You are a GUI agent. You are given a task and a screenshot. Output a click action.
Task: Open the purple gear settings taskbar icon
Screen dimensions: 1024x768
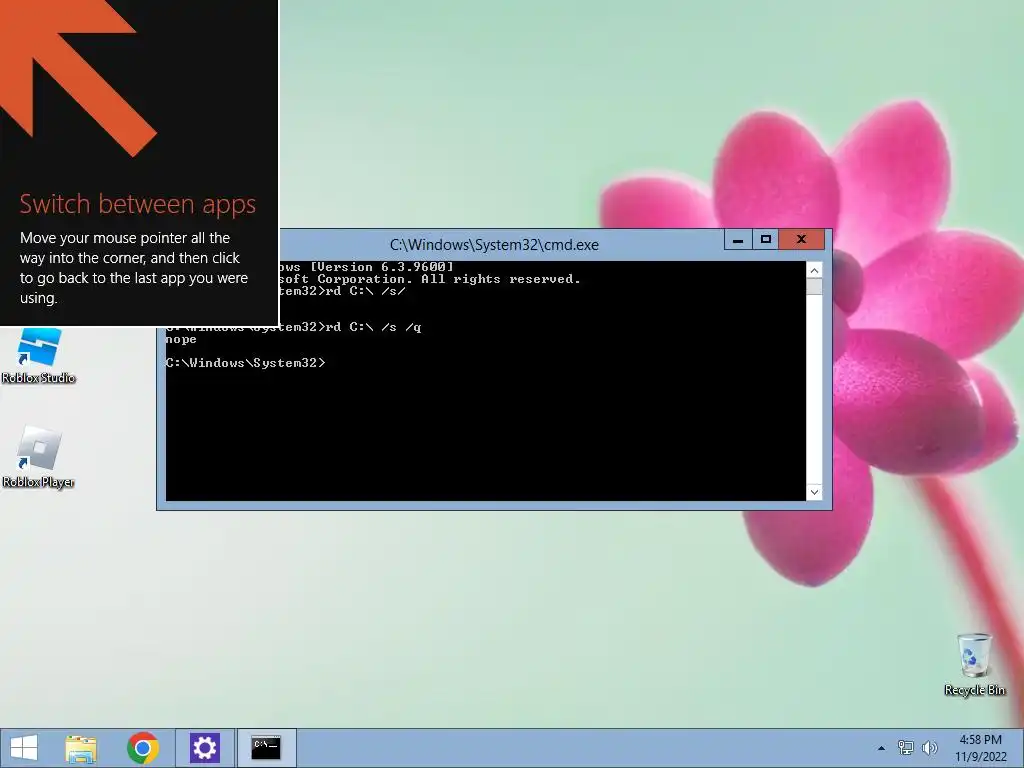pos(204,748)
